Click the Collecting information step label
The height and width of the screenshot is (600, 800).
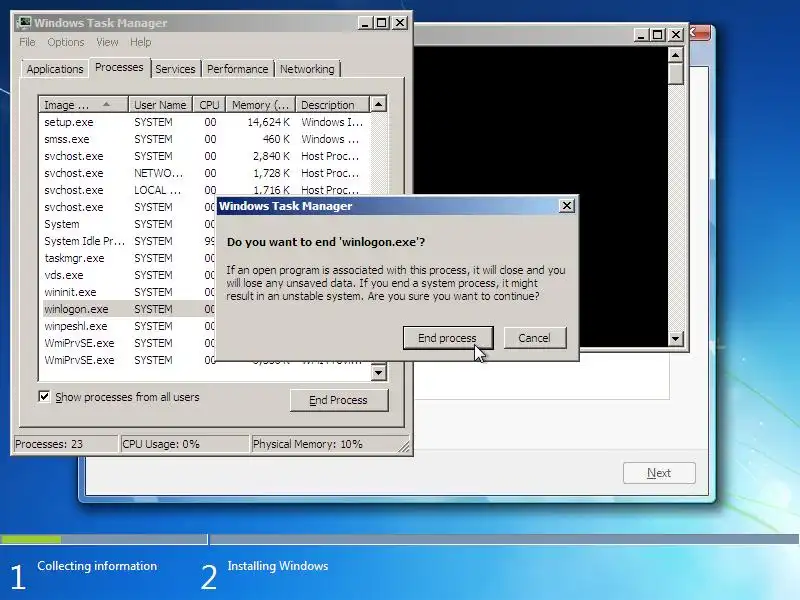pos(97,566)
